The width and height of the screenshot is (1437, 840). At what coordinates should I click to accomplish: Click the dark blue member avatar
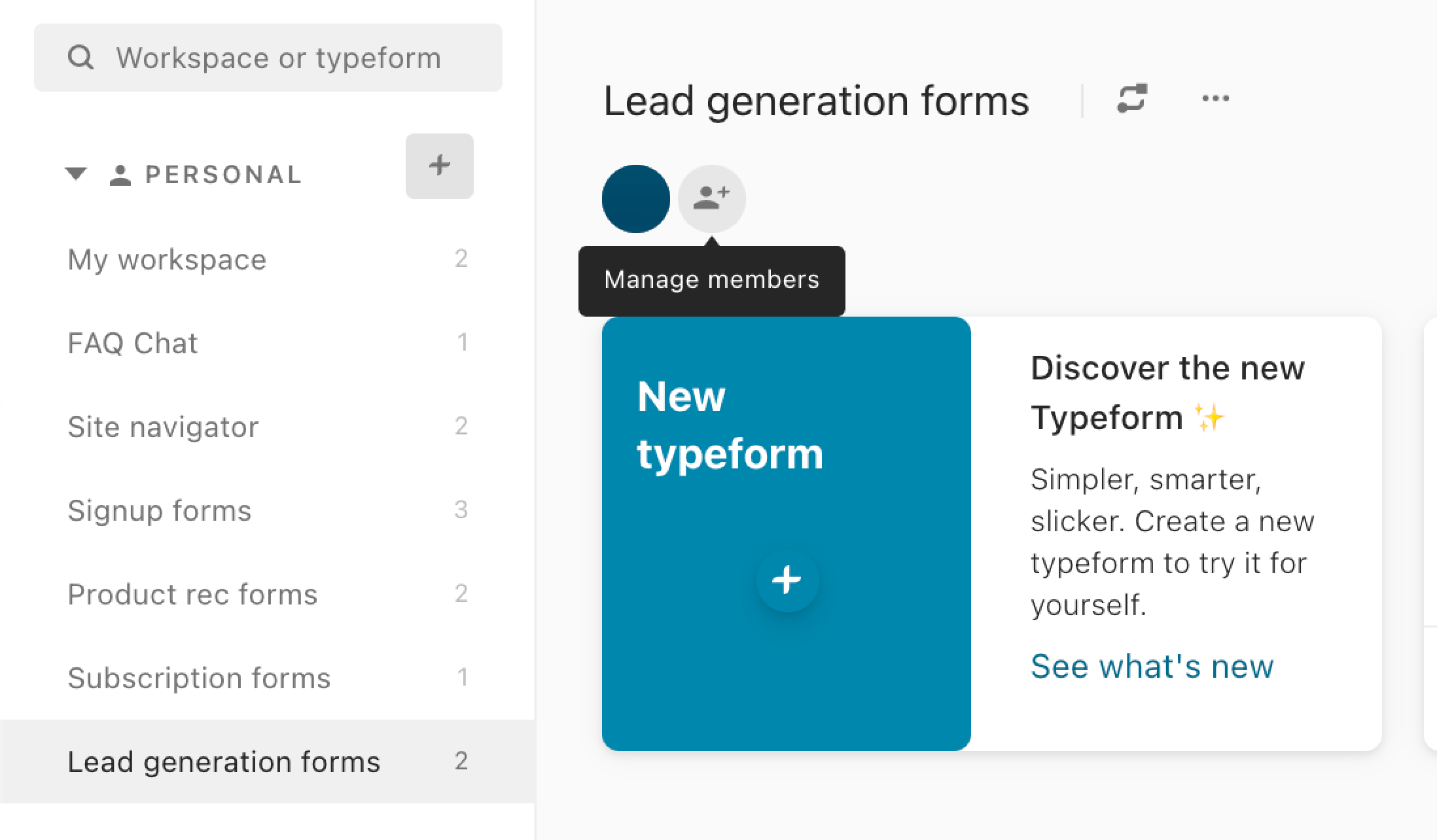point(636,199)
